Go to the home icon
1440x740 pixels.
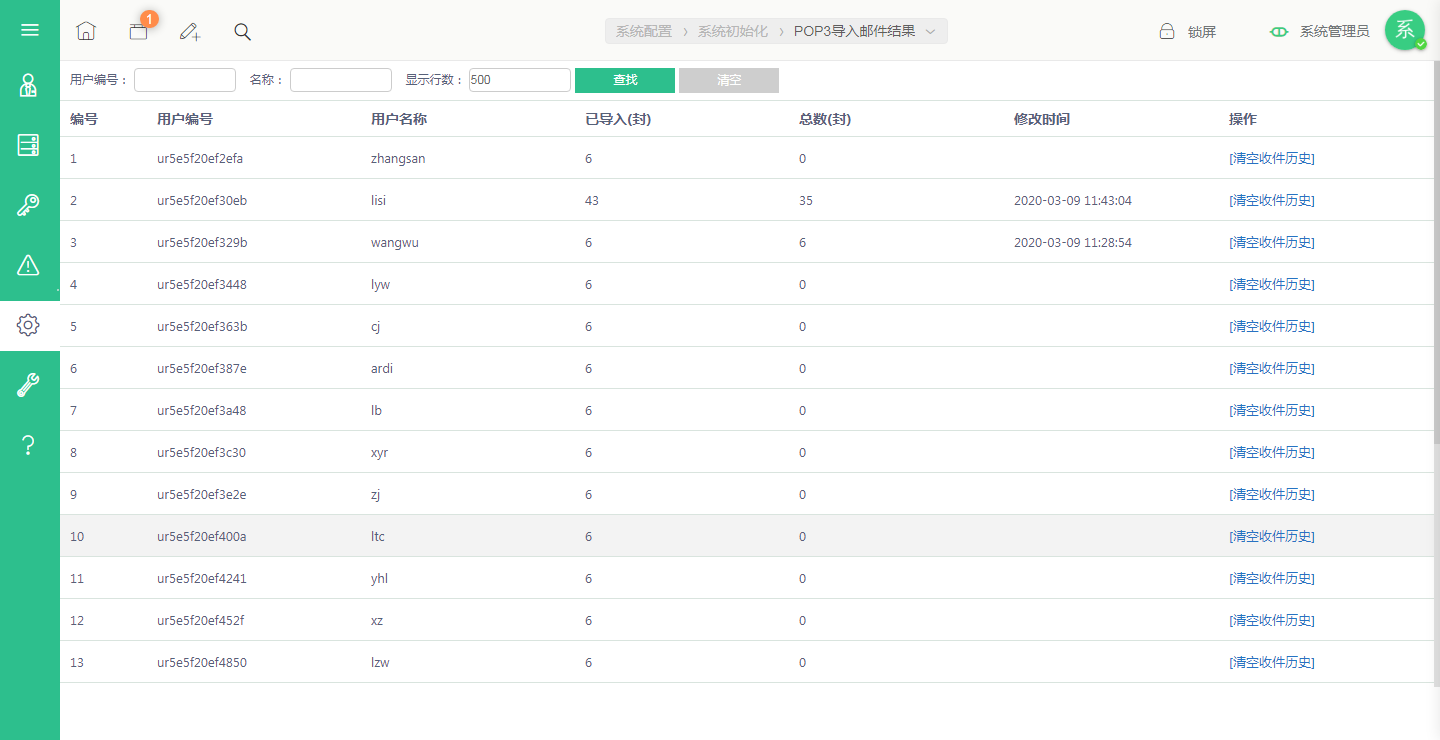click(x=86, y=31)
